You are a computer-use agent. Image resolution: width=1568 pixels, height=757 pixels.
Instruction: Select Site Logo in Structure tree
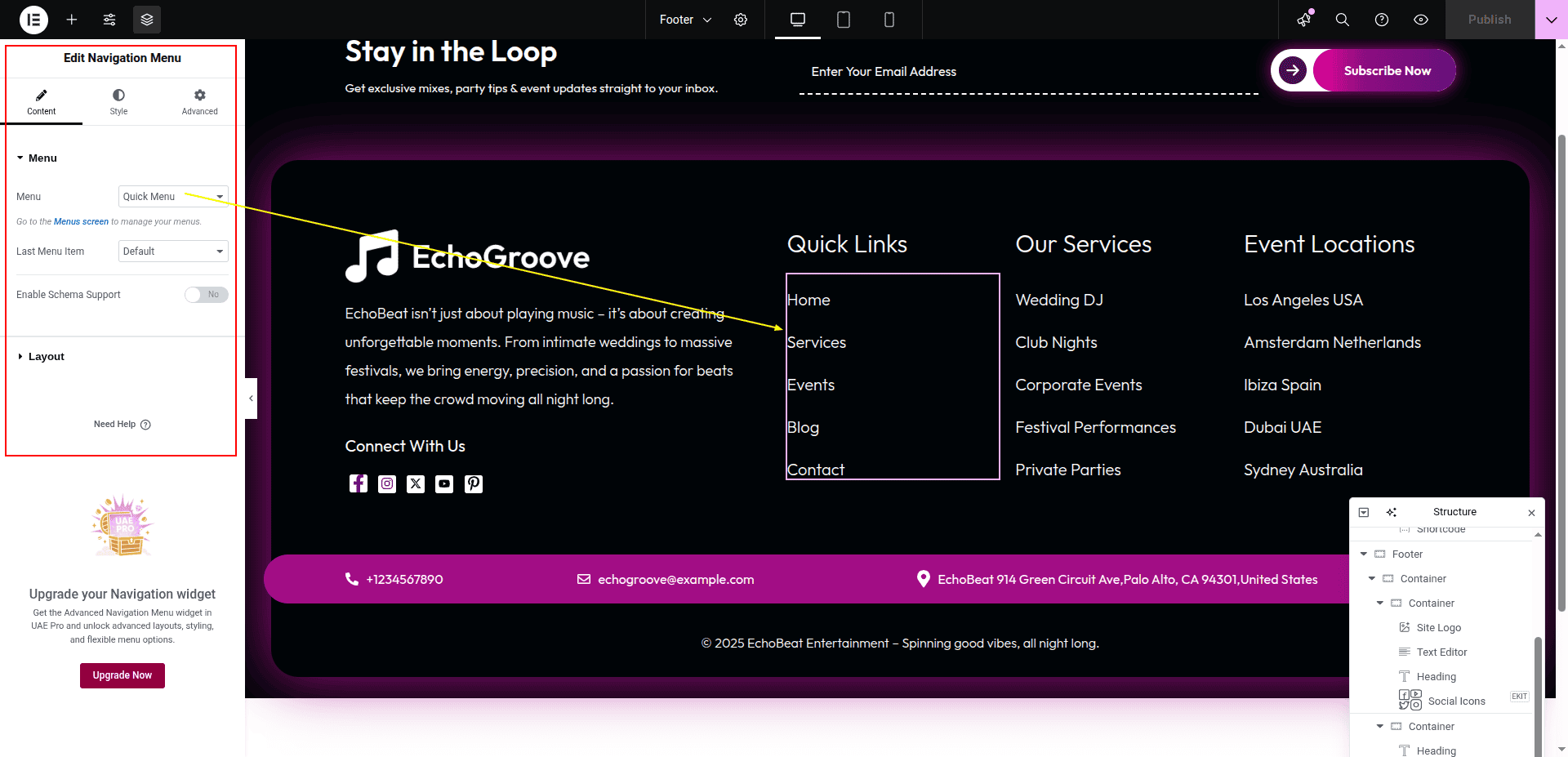click(x=1438, y=628)
